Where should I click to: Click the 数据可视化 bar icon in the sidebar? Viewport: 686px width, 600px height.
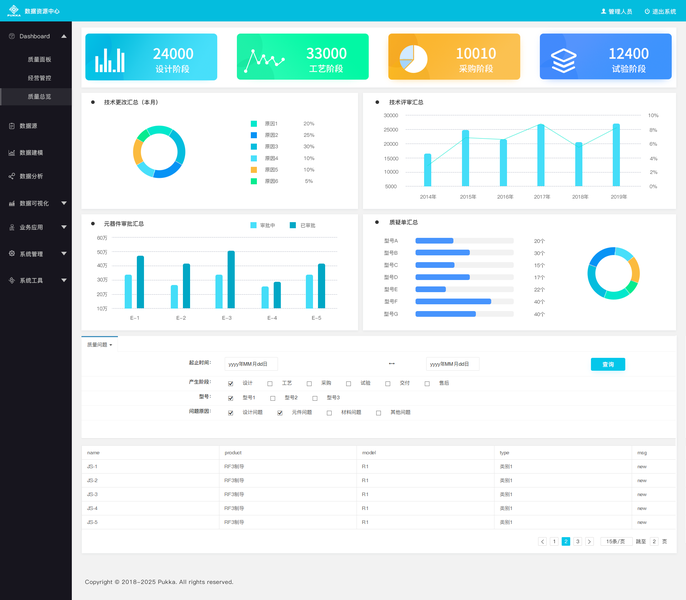click(12, 204)
